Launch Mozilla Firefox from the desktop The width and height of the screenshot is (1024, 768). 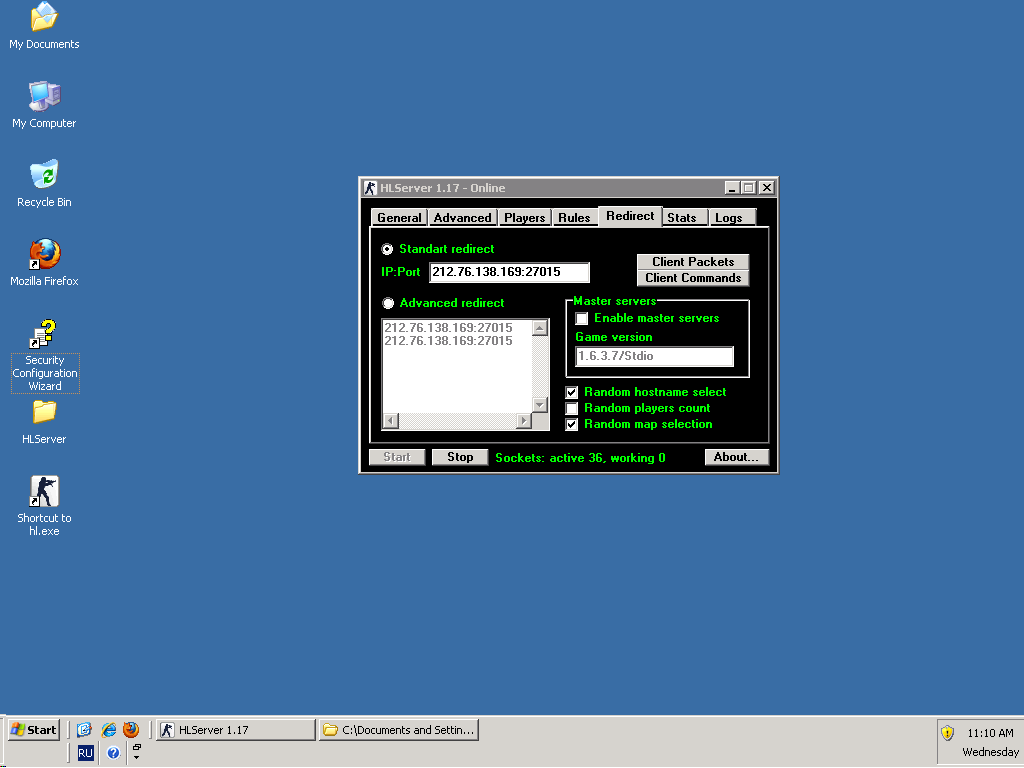(x=44, y=255)
